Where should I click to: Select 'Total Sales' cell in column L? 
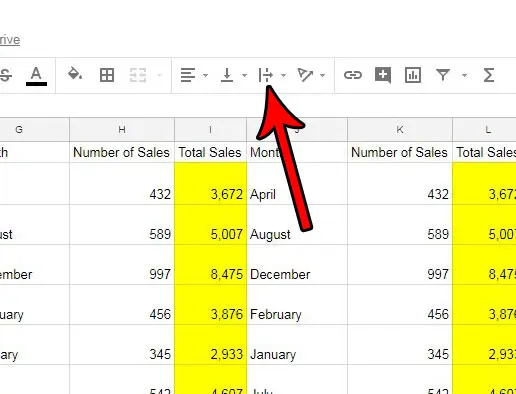click(x=484, y=152)
